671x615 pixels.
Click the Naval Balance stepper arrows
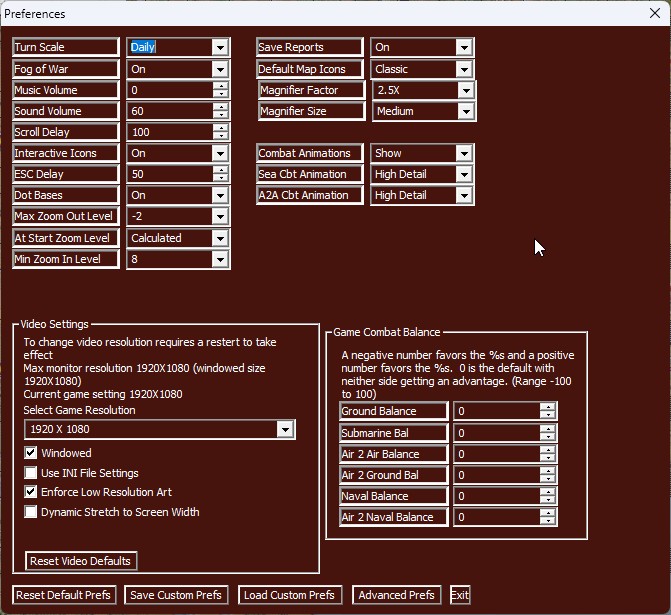click(x=547, y=496)
